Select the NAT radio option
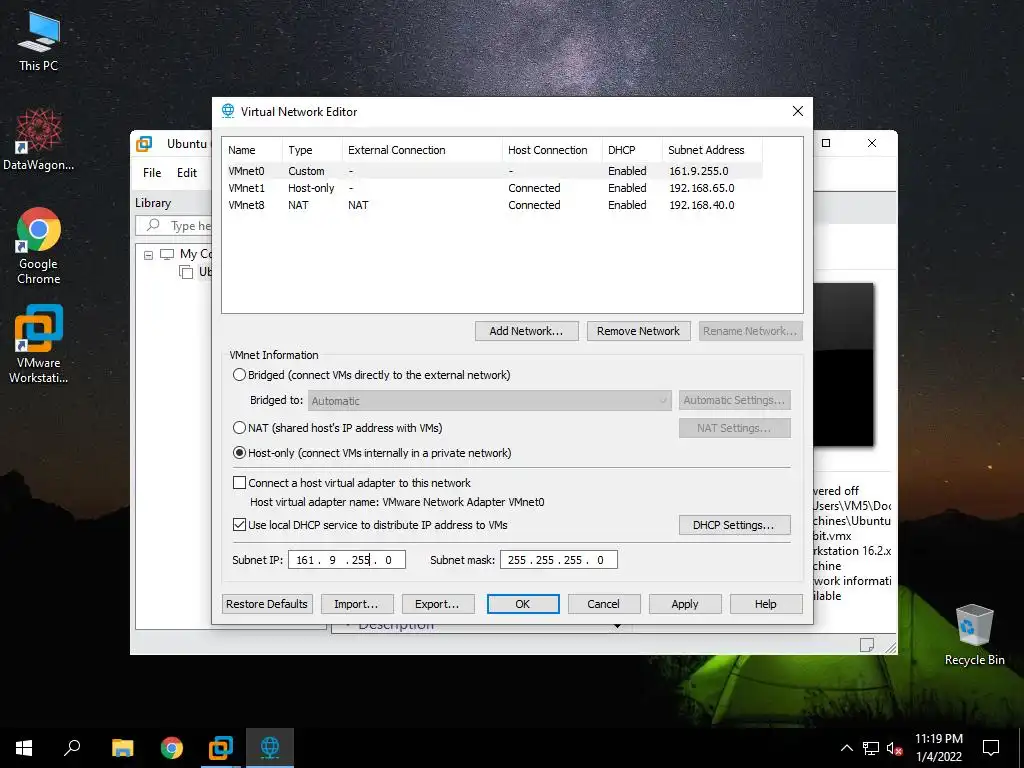Image resolution: width=1024 pixels, height=768 pixels. tap(239, 428)
